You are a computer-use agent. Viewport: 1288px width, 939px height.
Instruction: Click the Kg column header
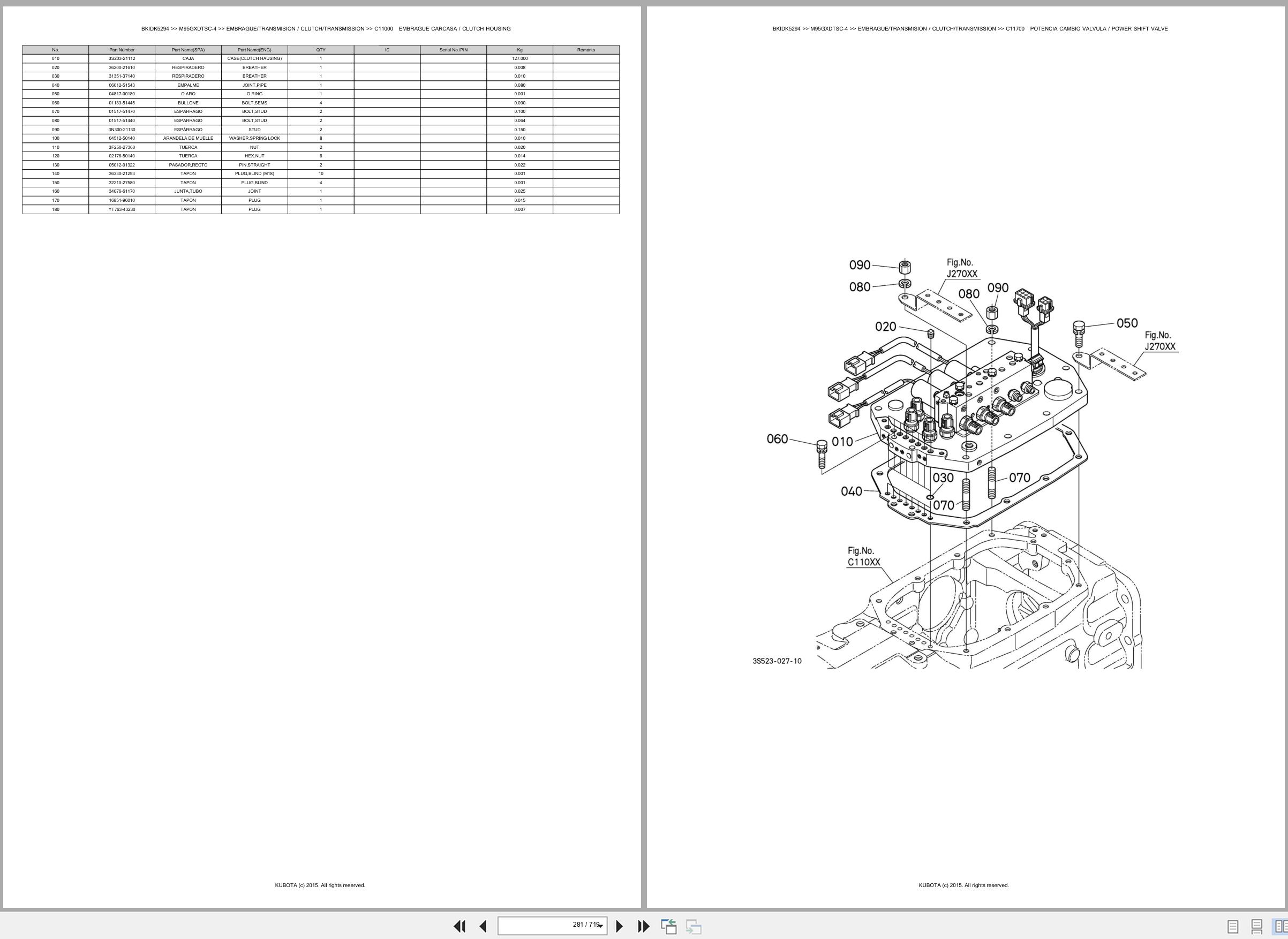519,50
